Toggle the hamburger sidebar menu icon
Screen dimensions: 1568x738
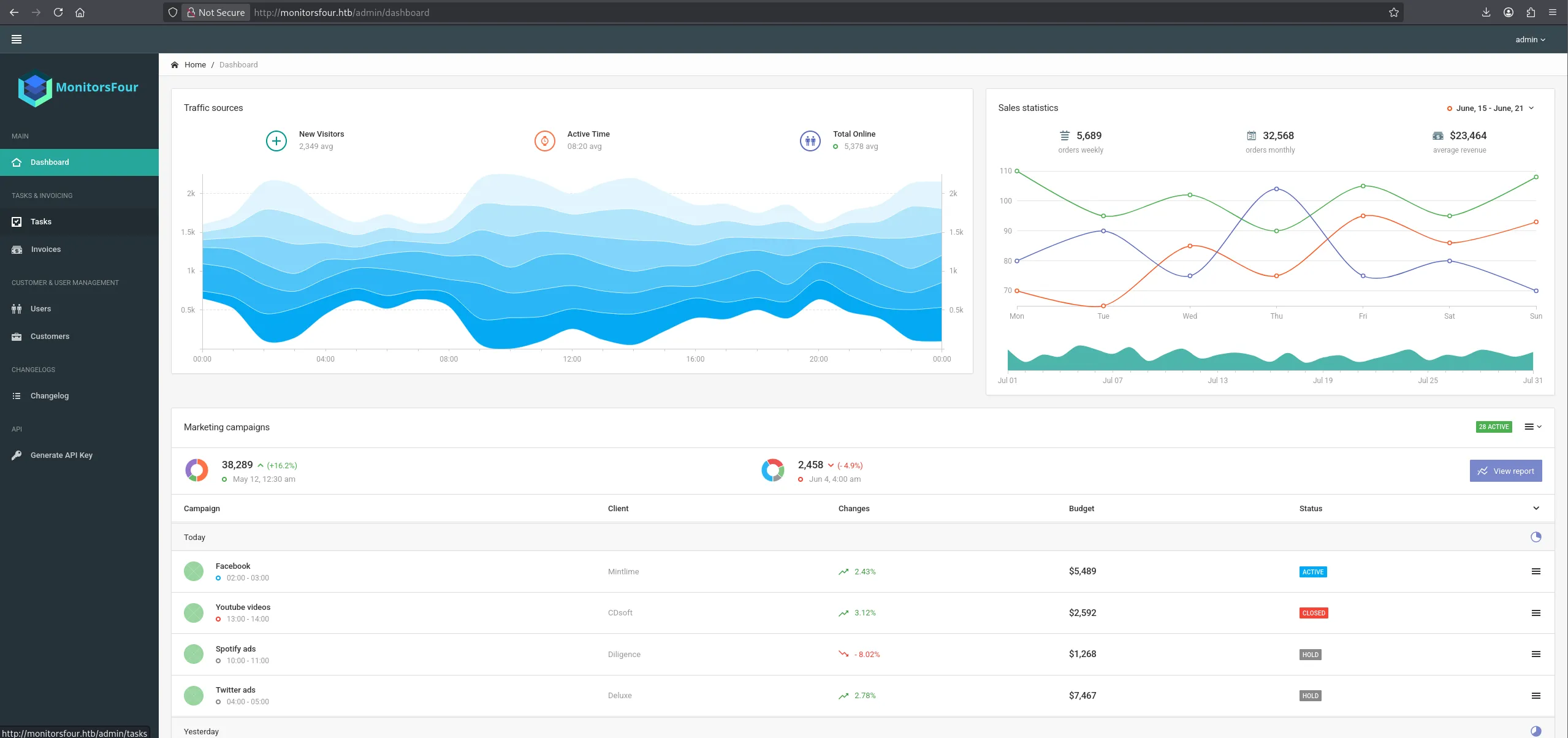(17, 39)
